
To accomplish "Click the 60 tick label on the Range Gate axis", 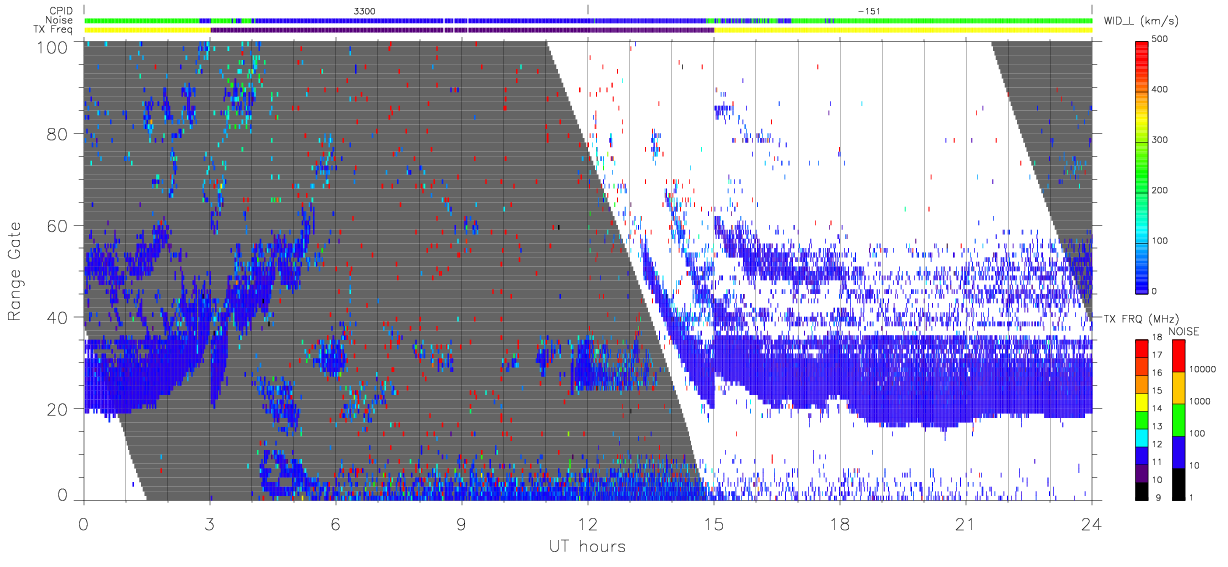I will 58,225.
